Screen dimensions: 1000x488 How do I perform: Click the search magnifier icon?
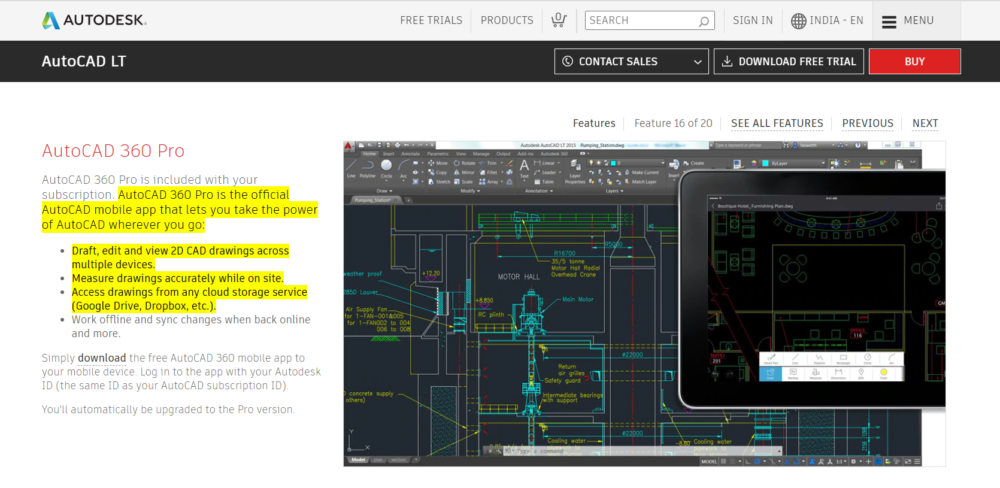click(703, 21)
